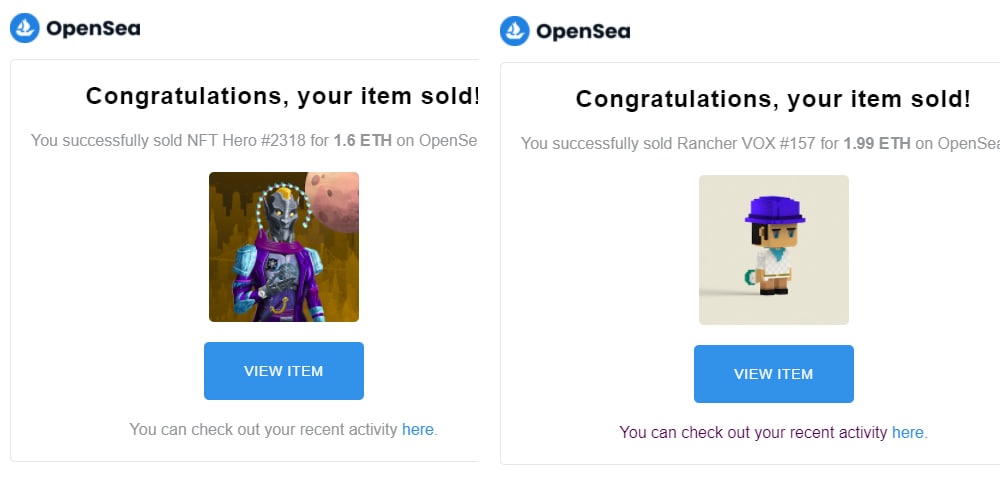Click 'You successfully sold' text in right email
The height and width of the screenshot is (491, 1000).
(x=597, y=143)
